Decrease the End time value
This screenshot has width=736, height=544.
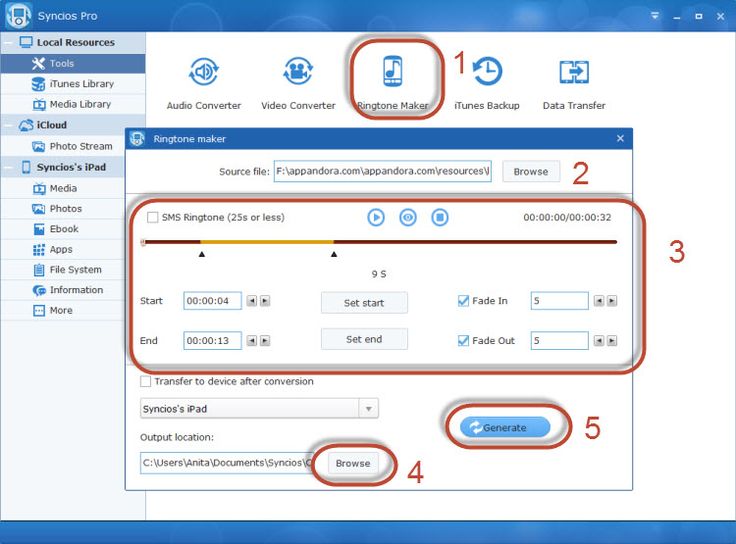click(x=252, y=341)
